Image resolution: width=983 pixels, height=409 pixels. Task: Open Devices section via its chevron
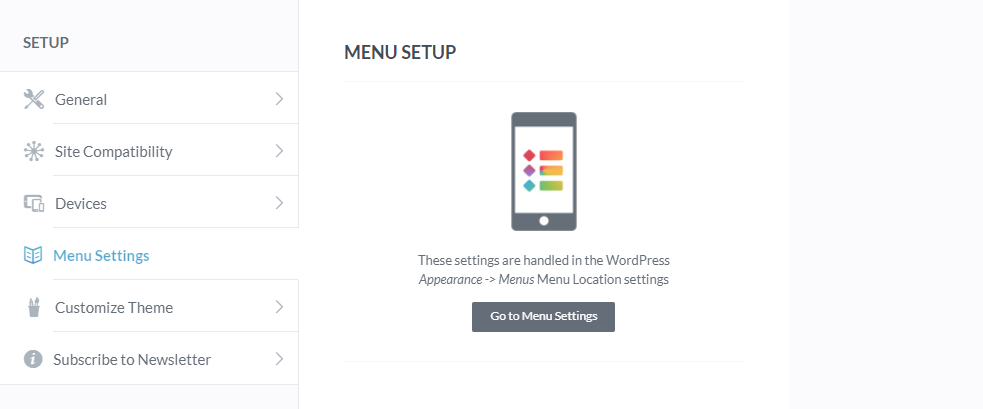coord(280,203)
